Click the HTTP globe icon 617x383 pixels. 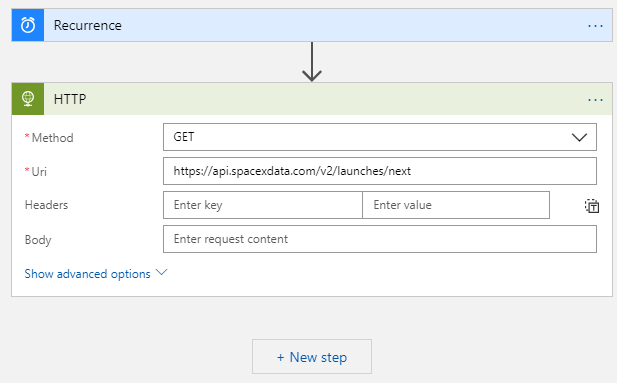tap(28, 99)
